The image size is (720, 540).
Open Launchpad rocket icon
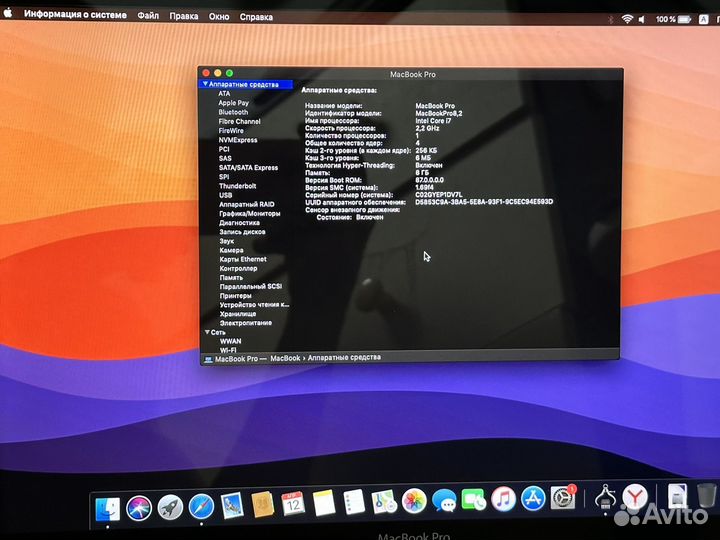170,507
